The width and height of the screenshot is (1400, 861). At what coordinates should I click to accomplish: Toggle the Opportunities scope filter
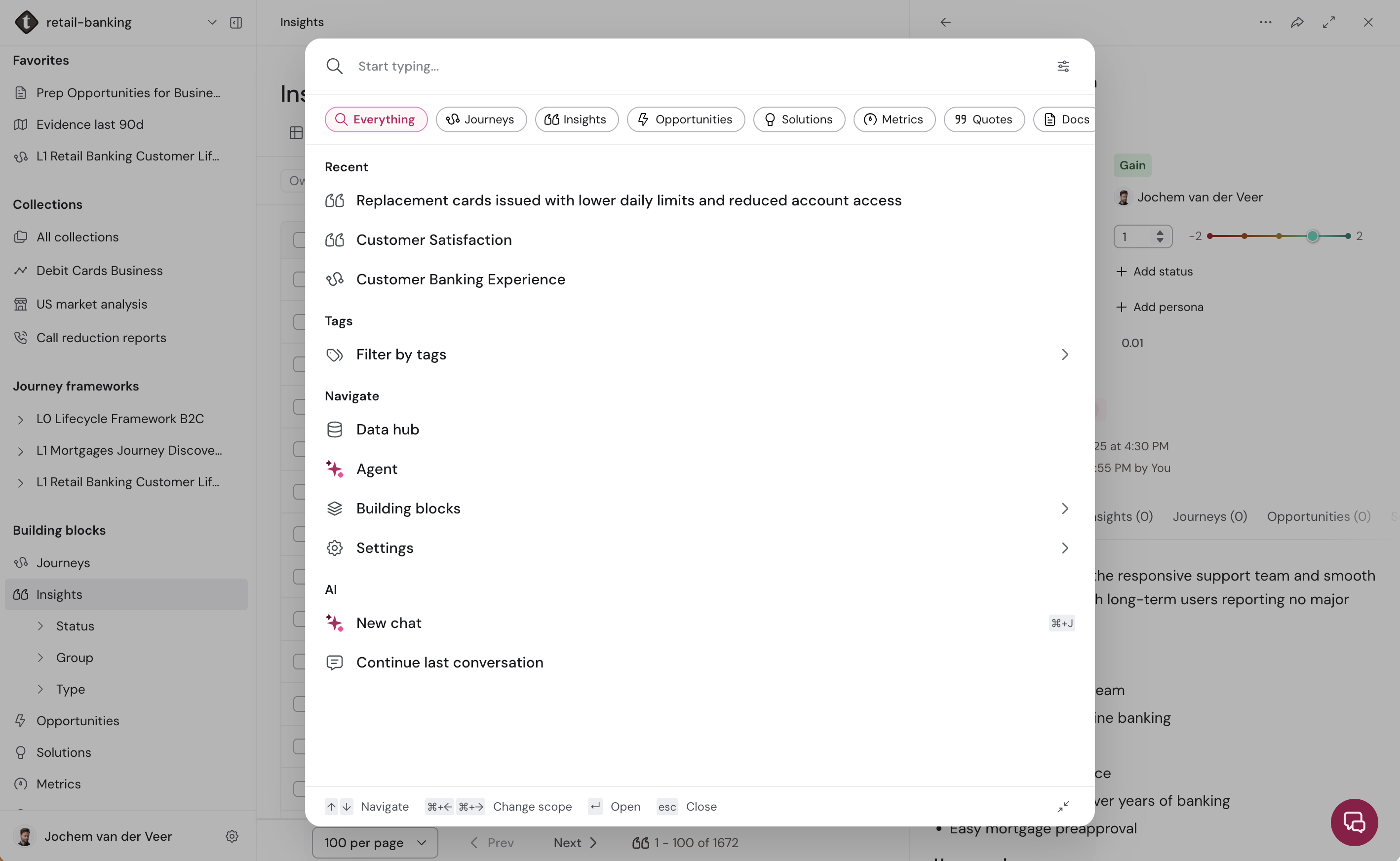pos(686,119)
